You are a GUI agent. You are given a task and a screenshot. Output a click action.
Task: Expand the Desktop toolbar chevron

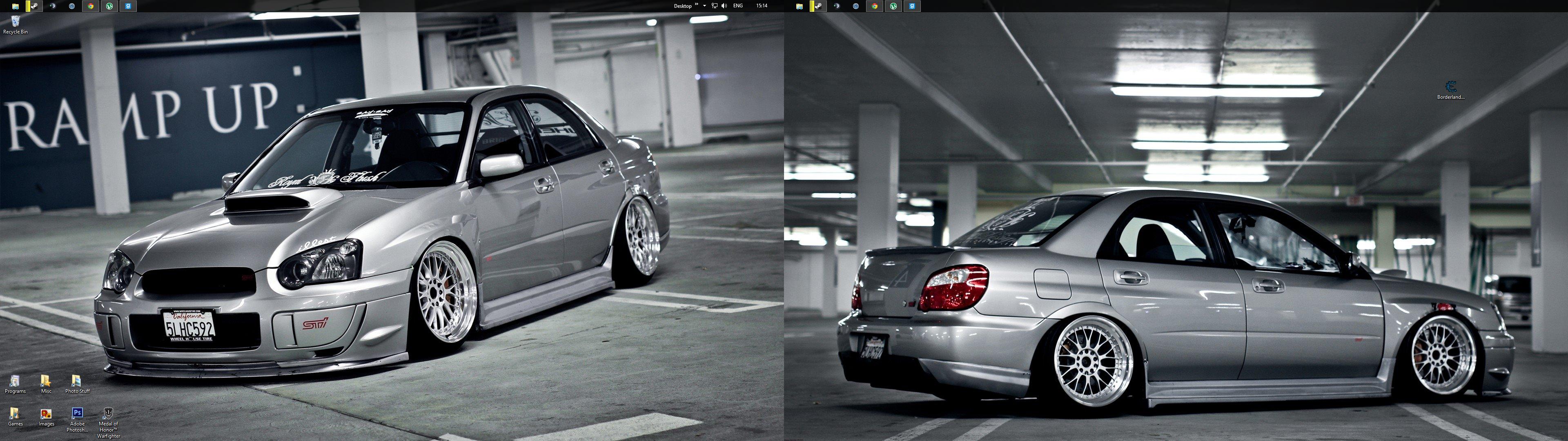click(696, 5)
